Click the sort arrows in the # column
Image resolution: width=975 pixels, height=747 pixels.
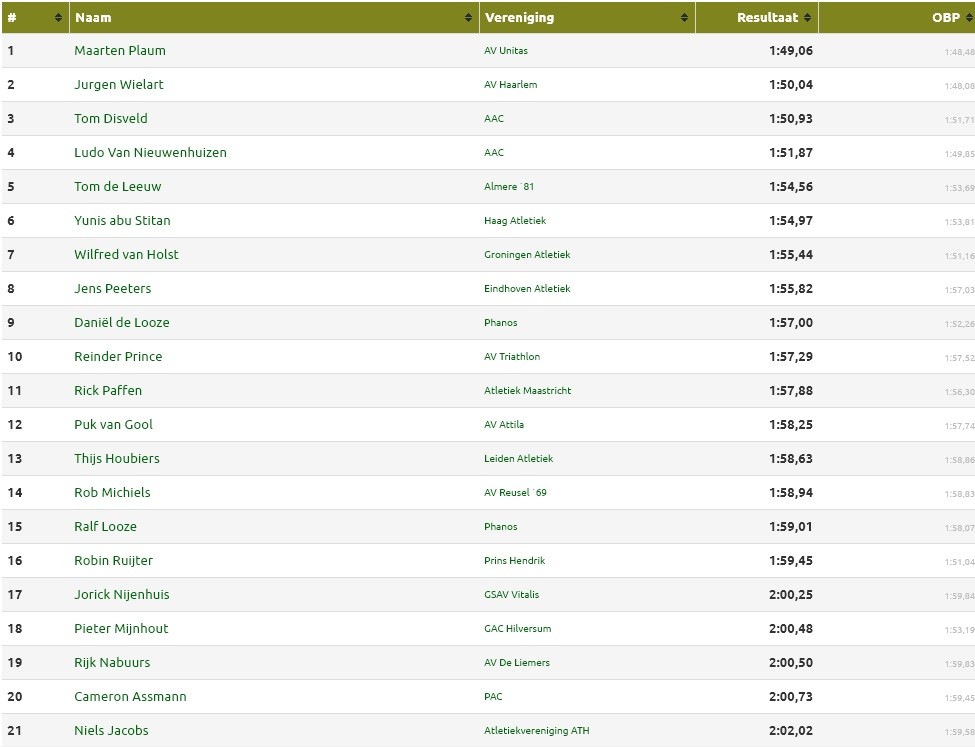tap(59, 18)
